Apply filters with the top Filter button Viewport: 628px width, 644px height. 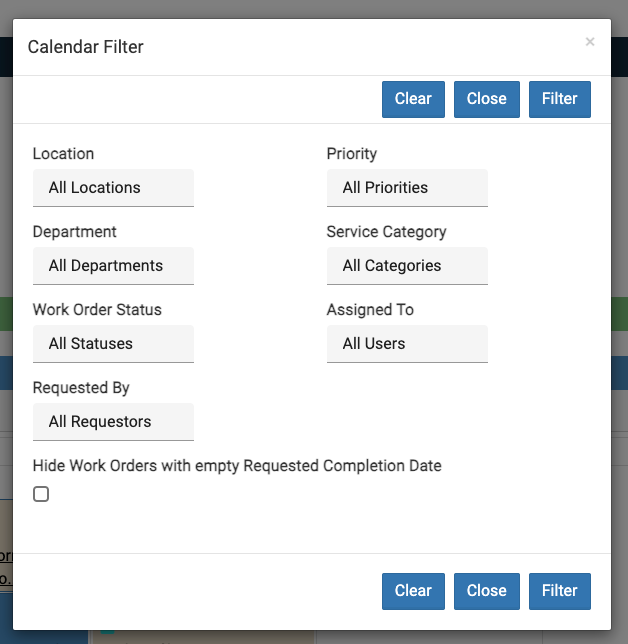pyautogui.click(x=559, y=99)
